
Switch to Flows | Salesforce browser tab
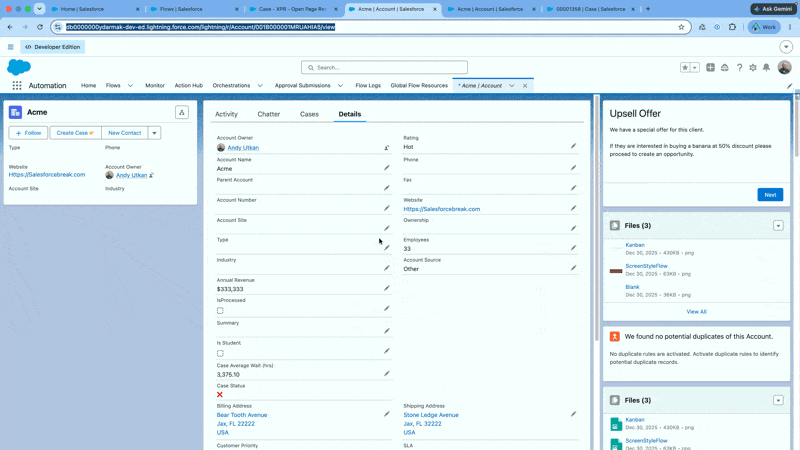tap(194, 9)
